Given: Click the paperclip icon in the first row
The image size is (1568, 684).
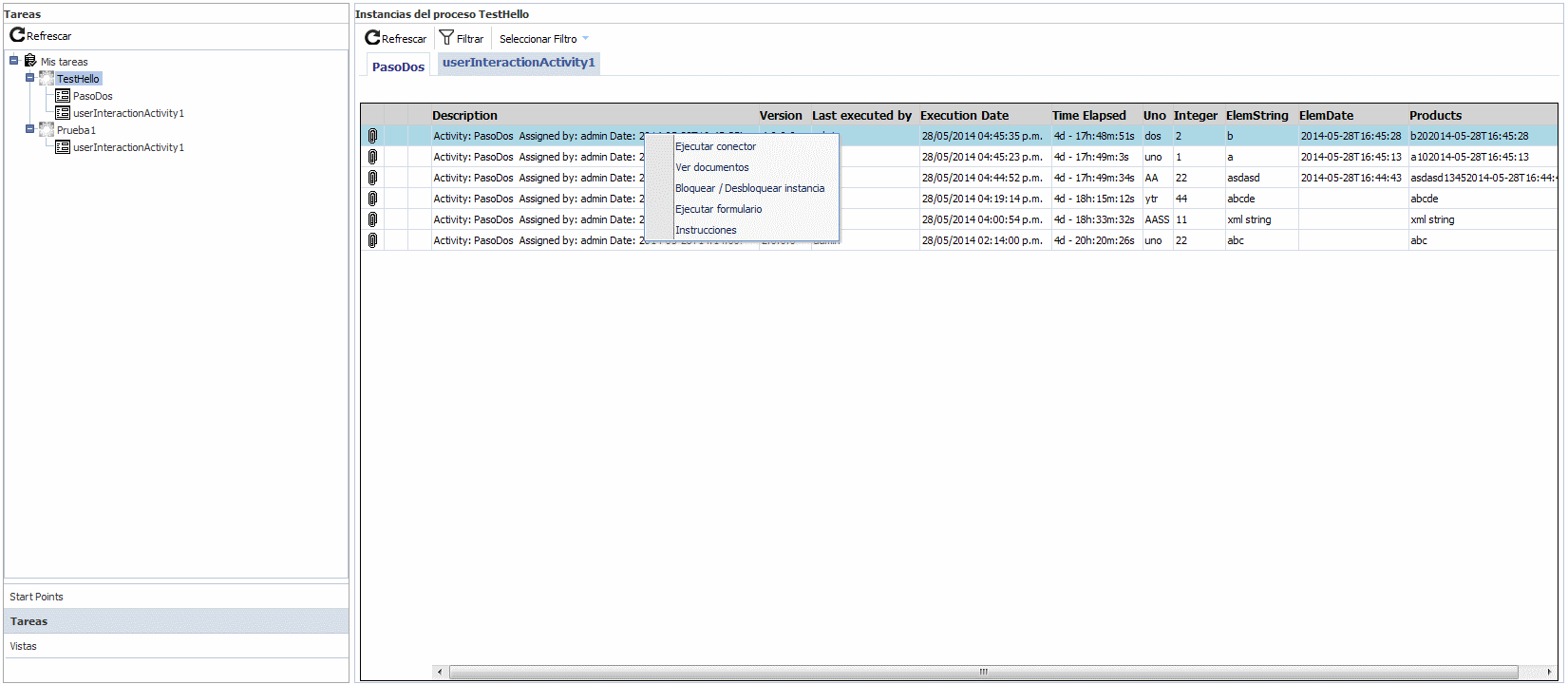Looking at the screenshot, I should 372,136.
